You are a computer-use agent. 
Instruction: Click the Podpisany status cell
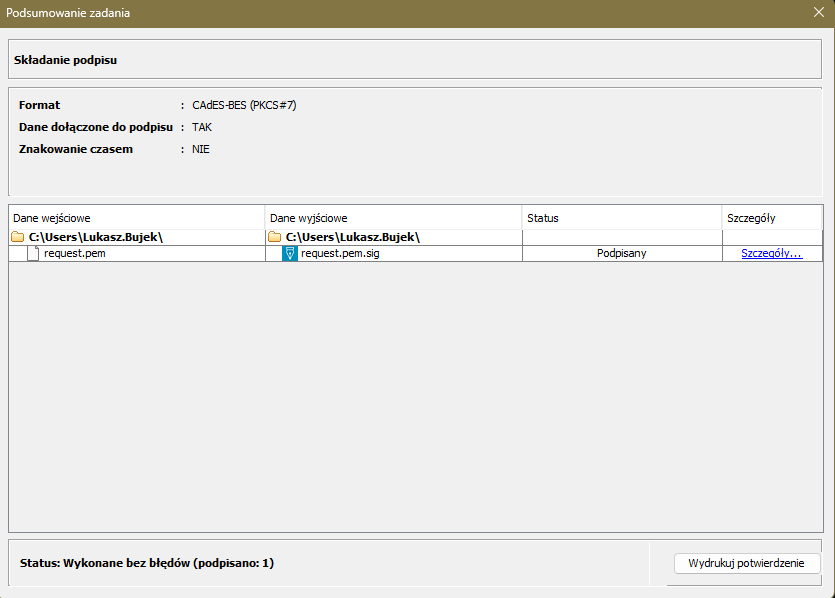tap(621, 253)
